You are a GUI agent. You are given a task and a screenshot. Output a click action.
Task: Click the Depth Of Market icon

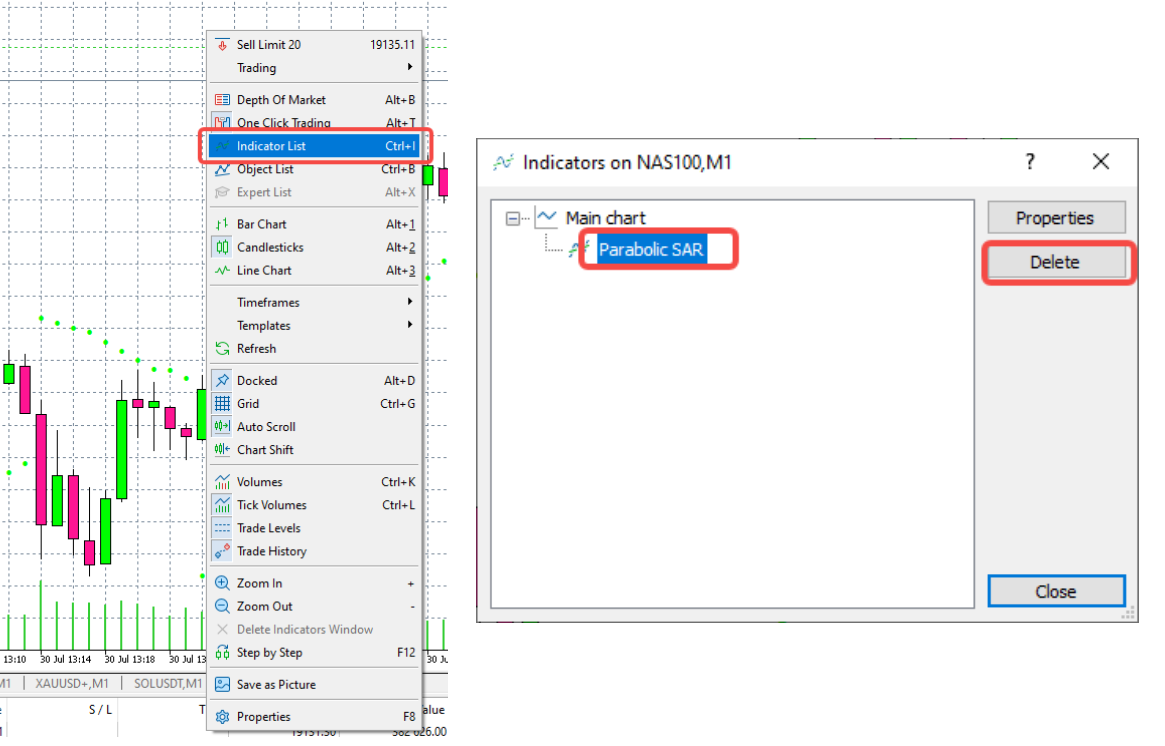222,100
